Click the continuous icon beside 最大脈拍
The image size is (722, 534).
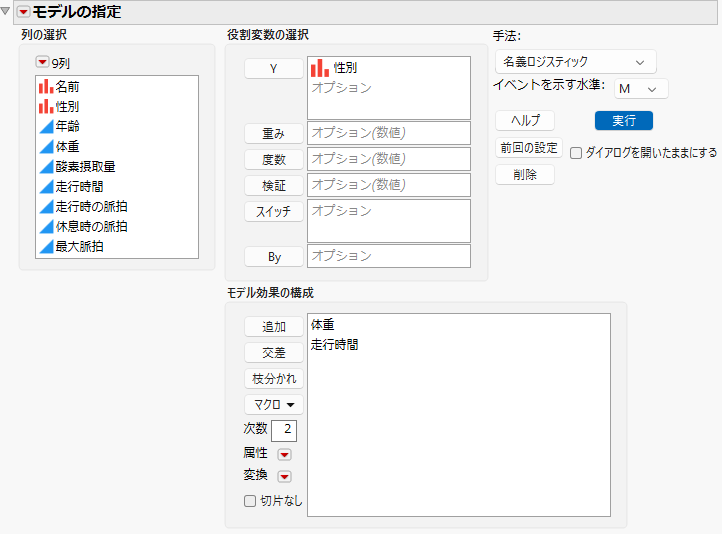click(x=46, y=247)
